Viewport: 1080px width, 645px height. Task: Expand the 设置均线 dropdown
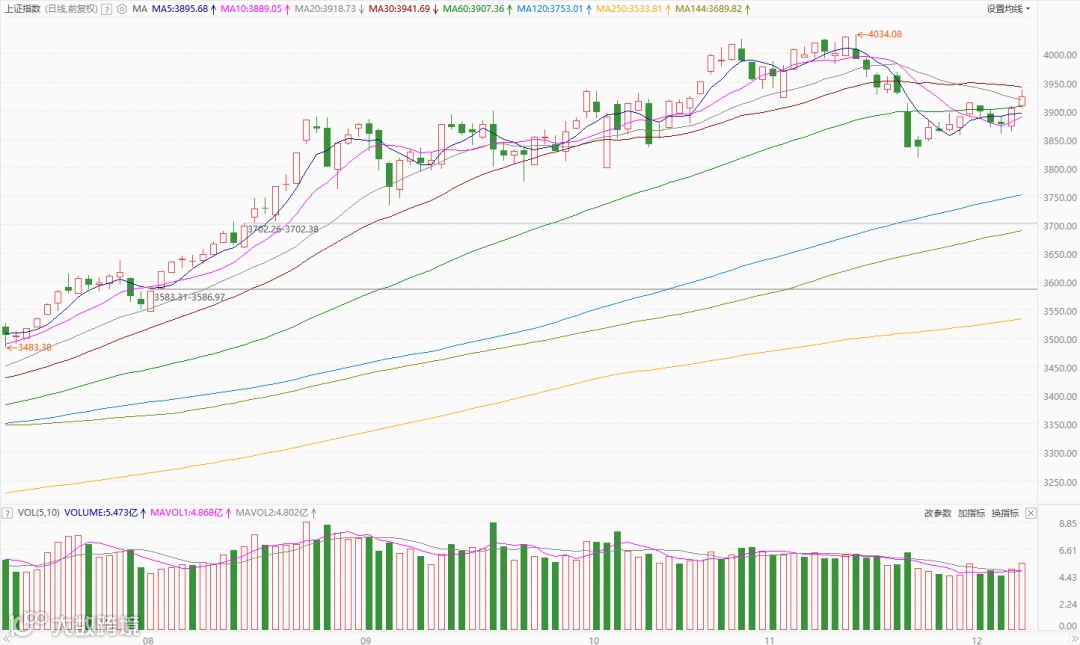1008,9
